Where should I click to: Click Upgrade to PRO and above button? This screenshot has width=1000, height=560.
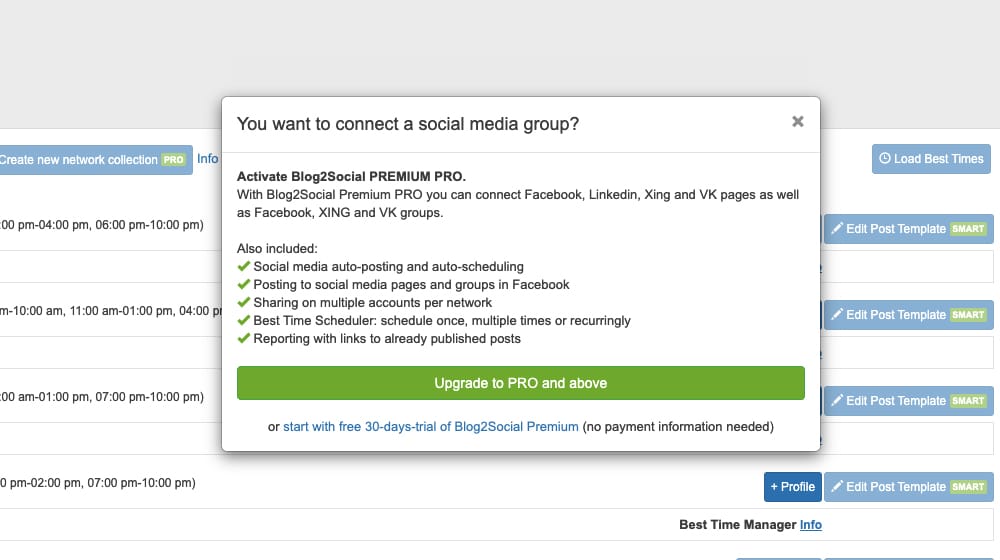click(x=520, y=383)
